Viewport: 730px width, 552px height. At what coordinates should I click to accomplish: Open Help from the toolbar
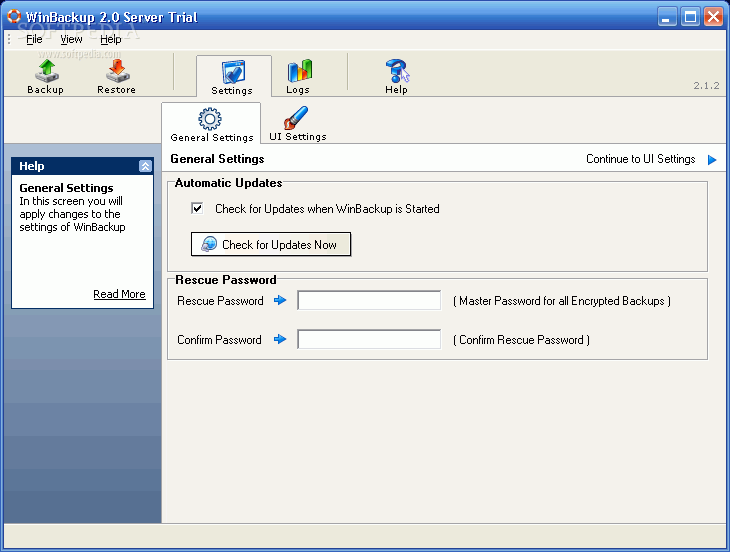point(397,77)
